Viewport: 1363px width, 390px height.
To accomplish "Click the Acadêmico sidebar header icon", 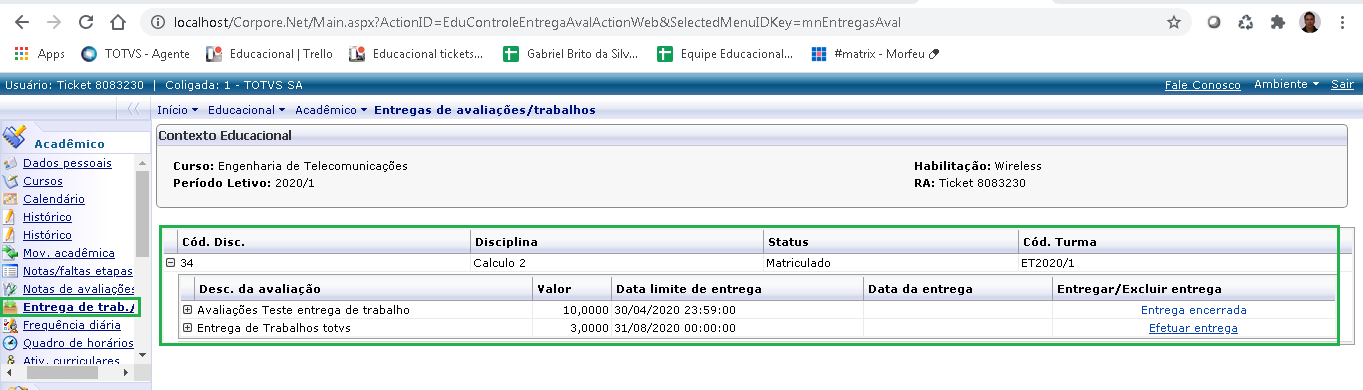I will pos(15,137).
